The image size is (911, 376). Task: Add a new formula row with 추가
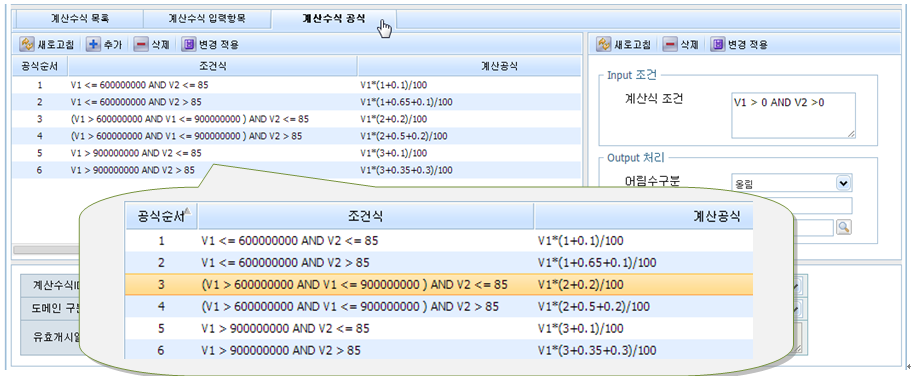tap(105, 44)
